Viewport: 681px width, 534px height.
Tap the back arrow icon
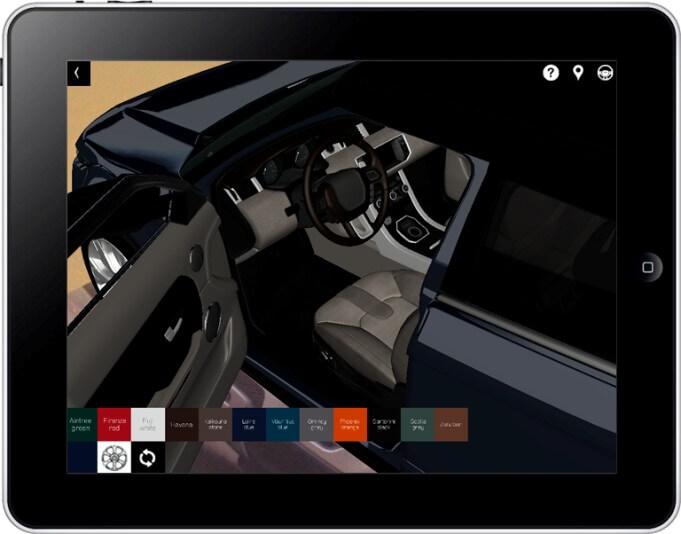77,73
